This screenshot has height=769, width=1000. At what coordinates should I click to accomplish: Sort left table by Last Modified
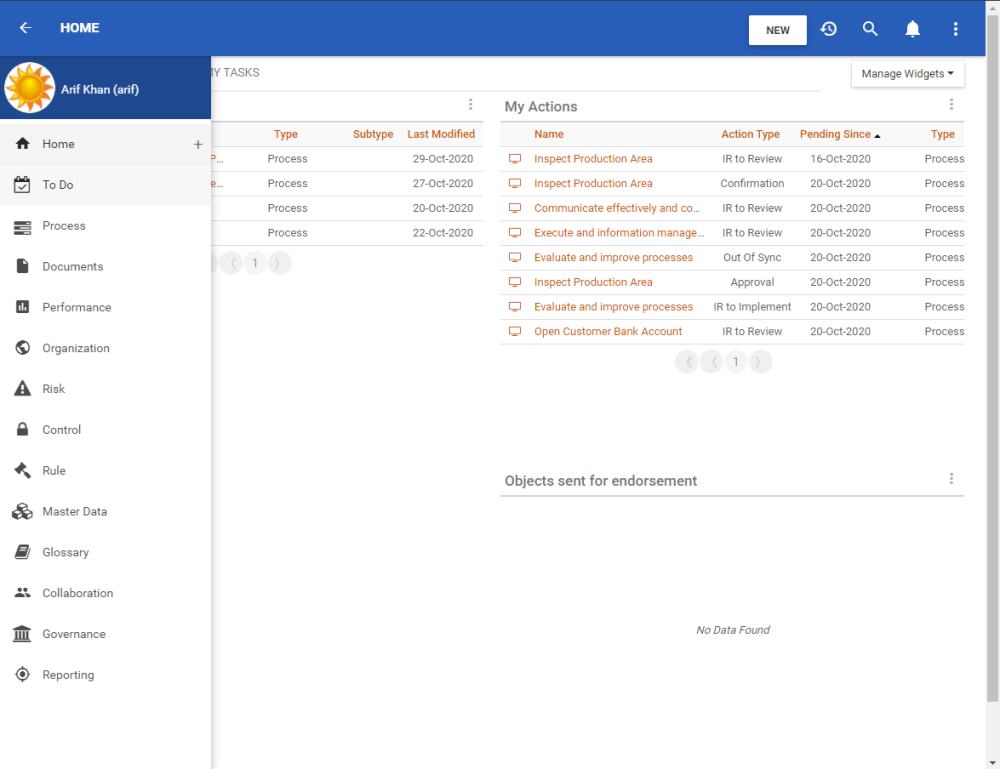(x=441, y=134)
